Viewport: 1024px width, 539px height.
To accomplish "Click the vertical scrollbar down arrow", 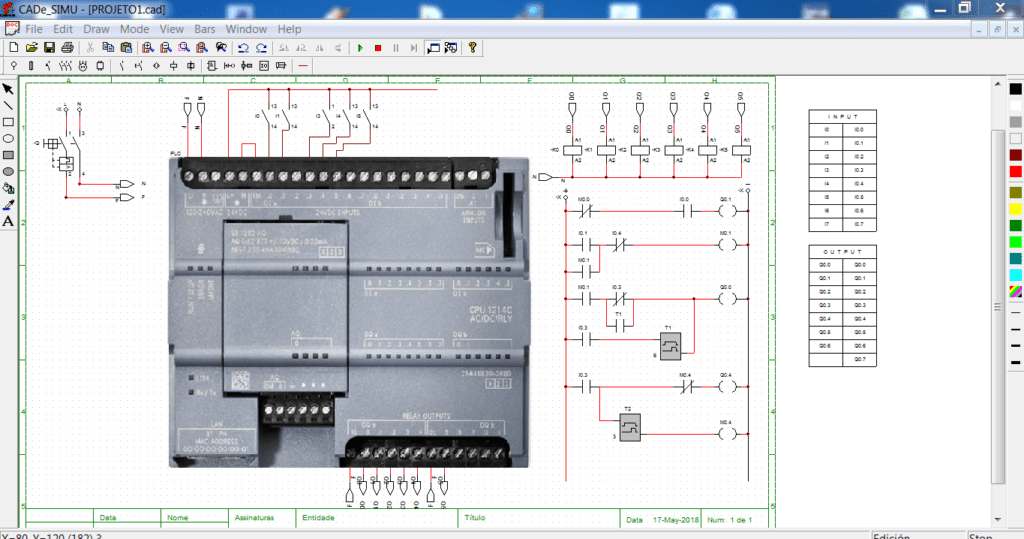I will (x=997, y=519).
